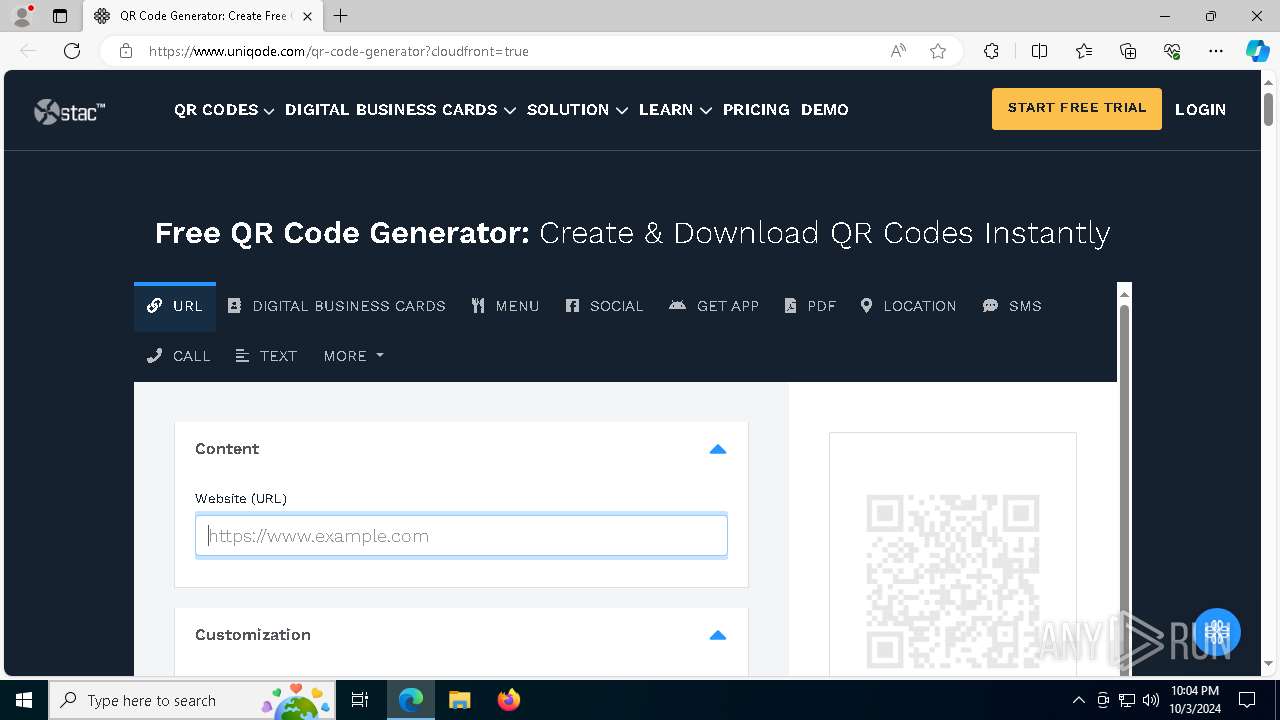This screenshot has height=720, width=1280.
Task: Open Collections icon in toolbar
Action: (1128, 51)
